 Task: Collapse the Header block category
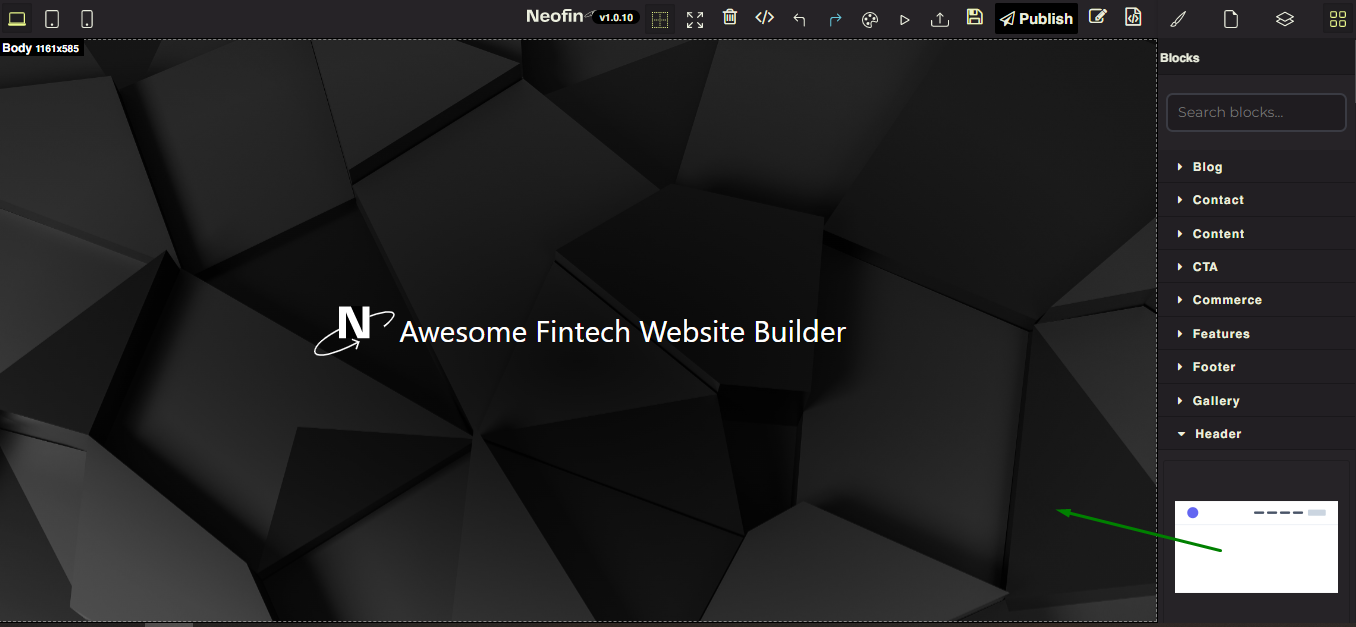pyautogui.click(x=1256, y=434)
